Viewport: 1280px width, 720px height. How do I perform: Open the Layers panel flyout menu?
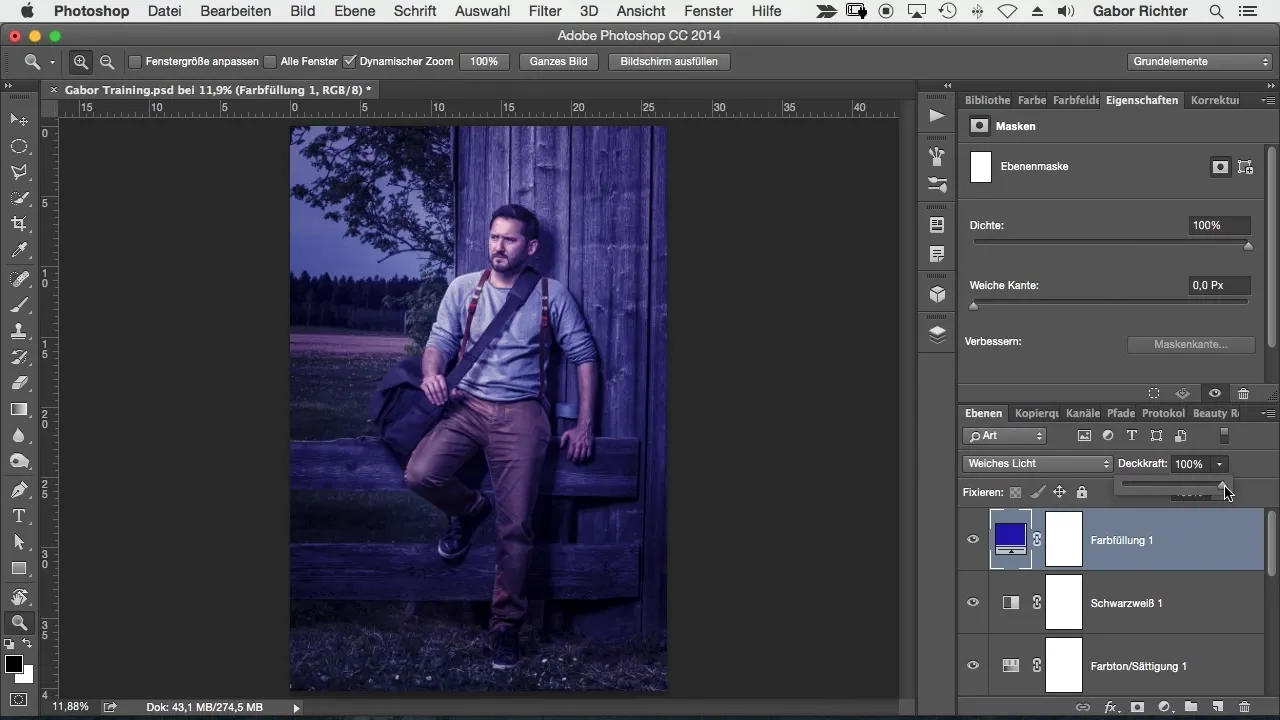click(1268, 413)
